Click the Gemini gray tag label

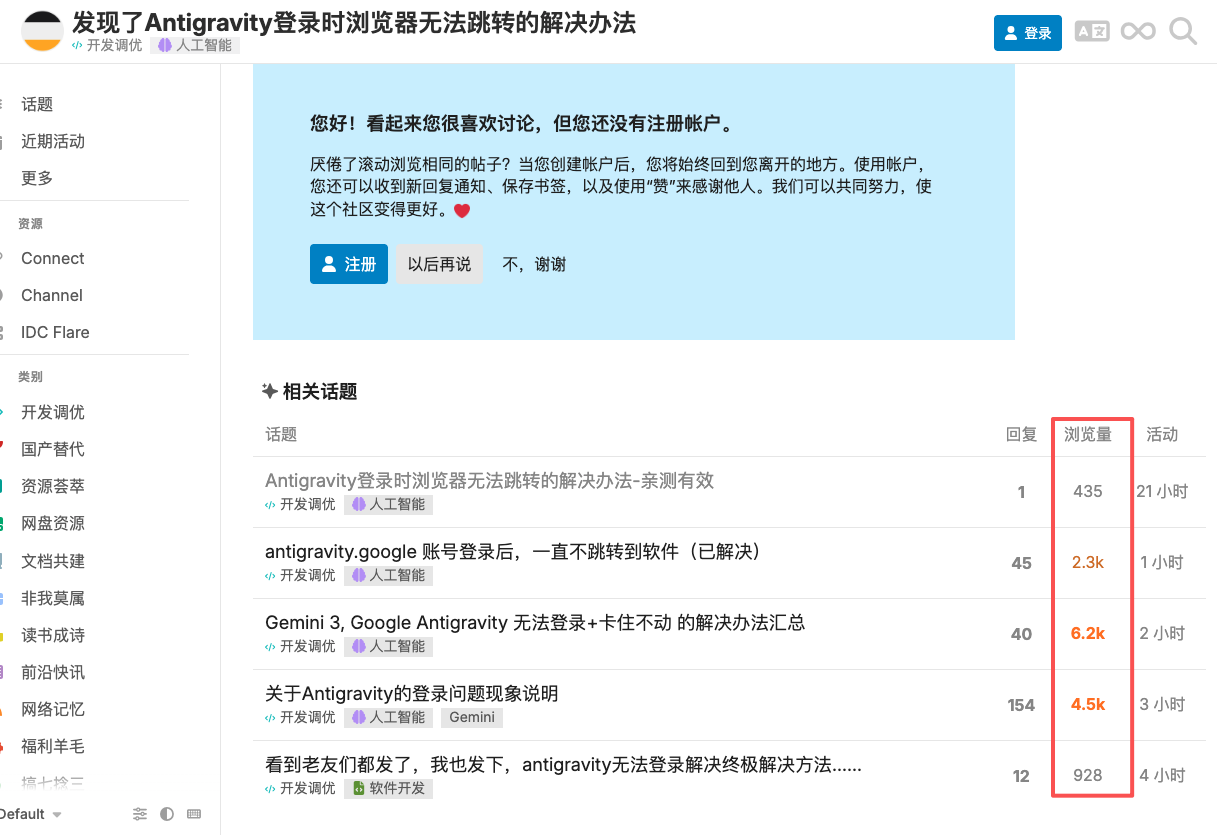click(x=471, y=717)
